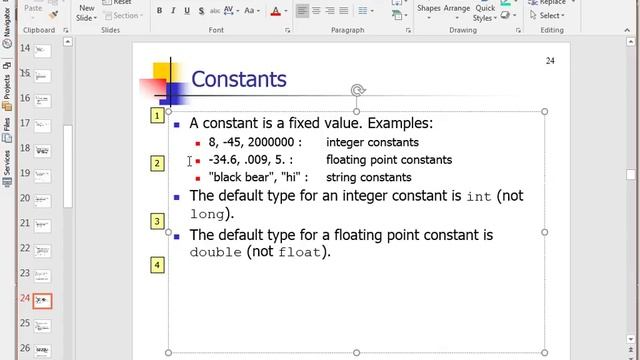The image size is (640, 360).
Task: Click animation tag number 1
Action: tap(157, 116)
